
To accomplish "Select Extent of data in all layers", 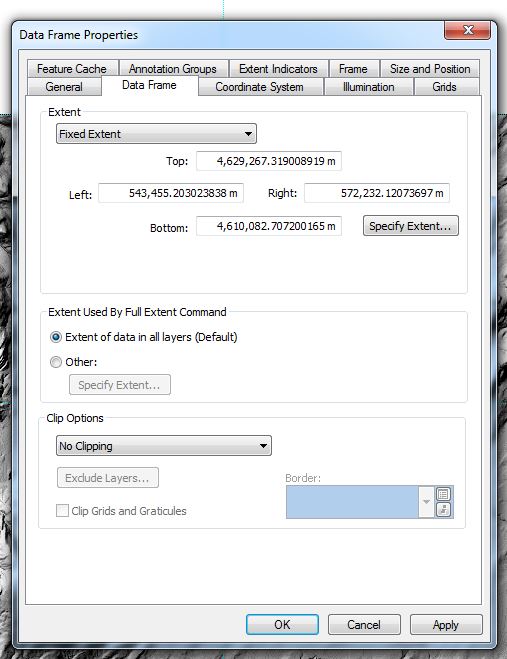I will (x=55, y=337).
